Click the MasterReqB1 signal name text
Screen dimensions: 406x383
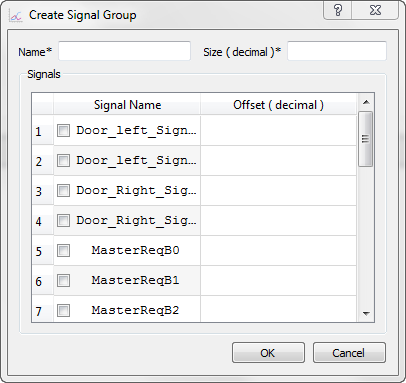click(135, 280)
